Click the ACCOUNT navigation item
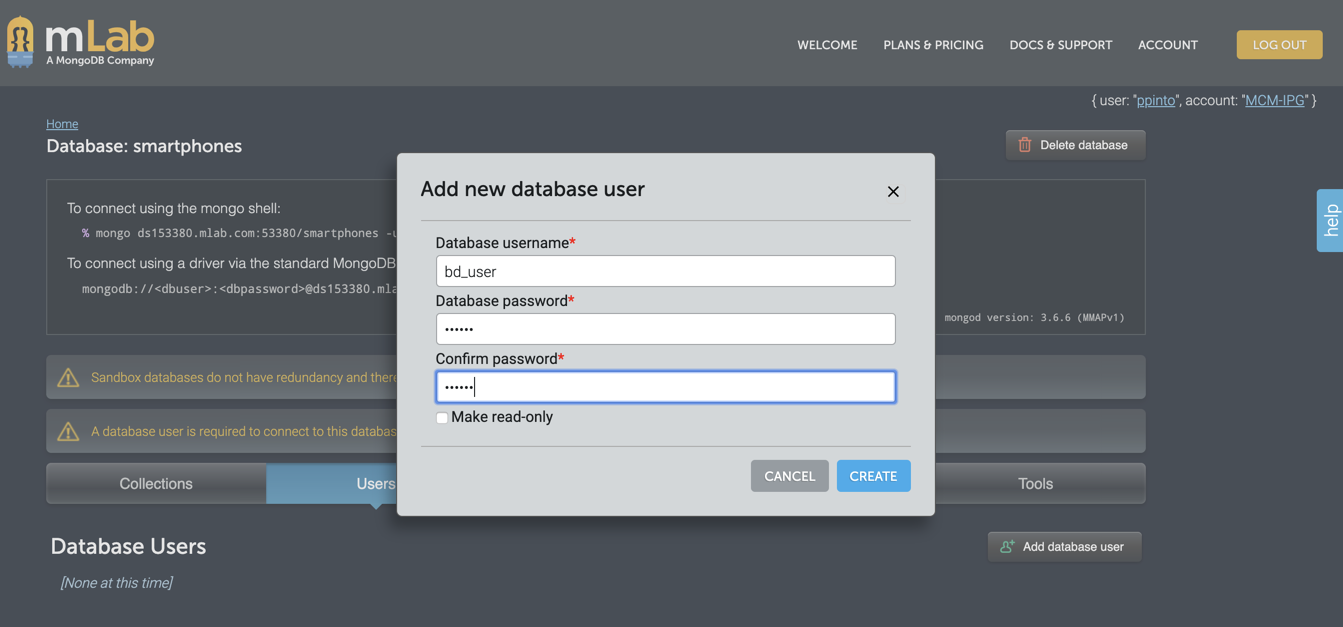 point(1167,44)
